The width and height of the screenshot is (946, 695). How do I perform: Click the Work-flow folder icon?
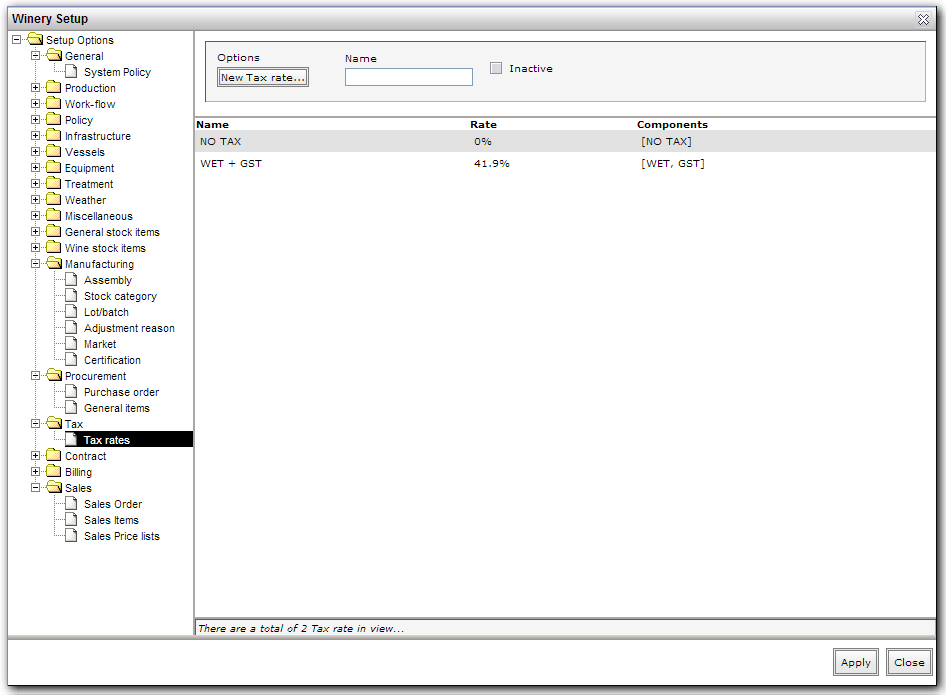(54, 104)
